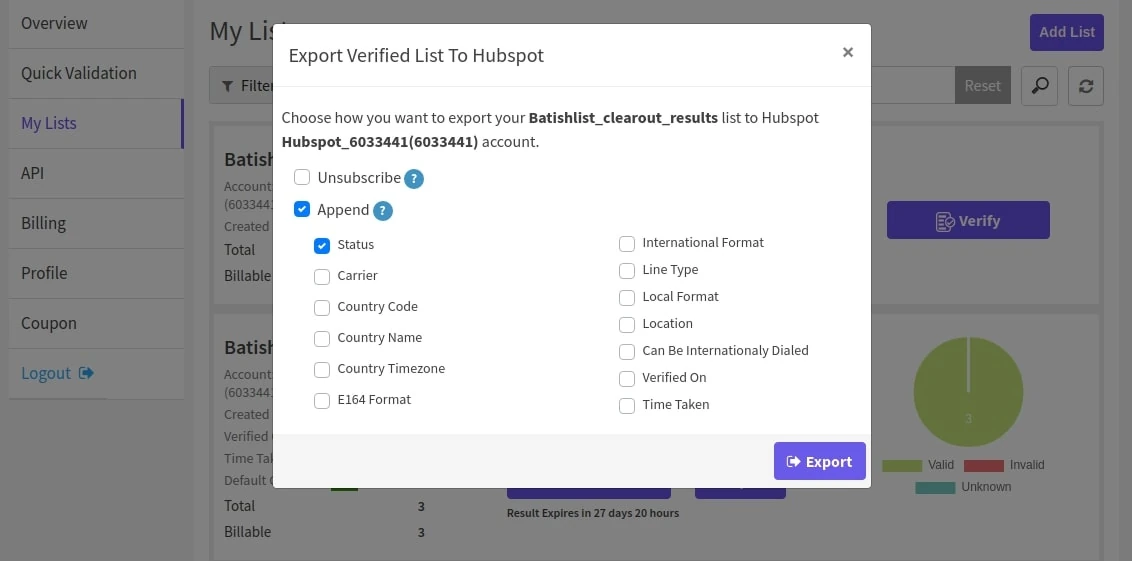The height and width of the screenshot is (561, 1132).
Task: Click the Verify button
Action: point(968,220)
